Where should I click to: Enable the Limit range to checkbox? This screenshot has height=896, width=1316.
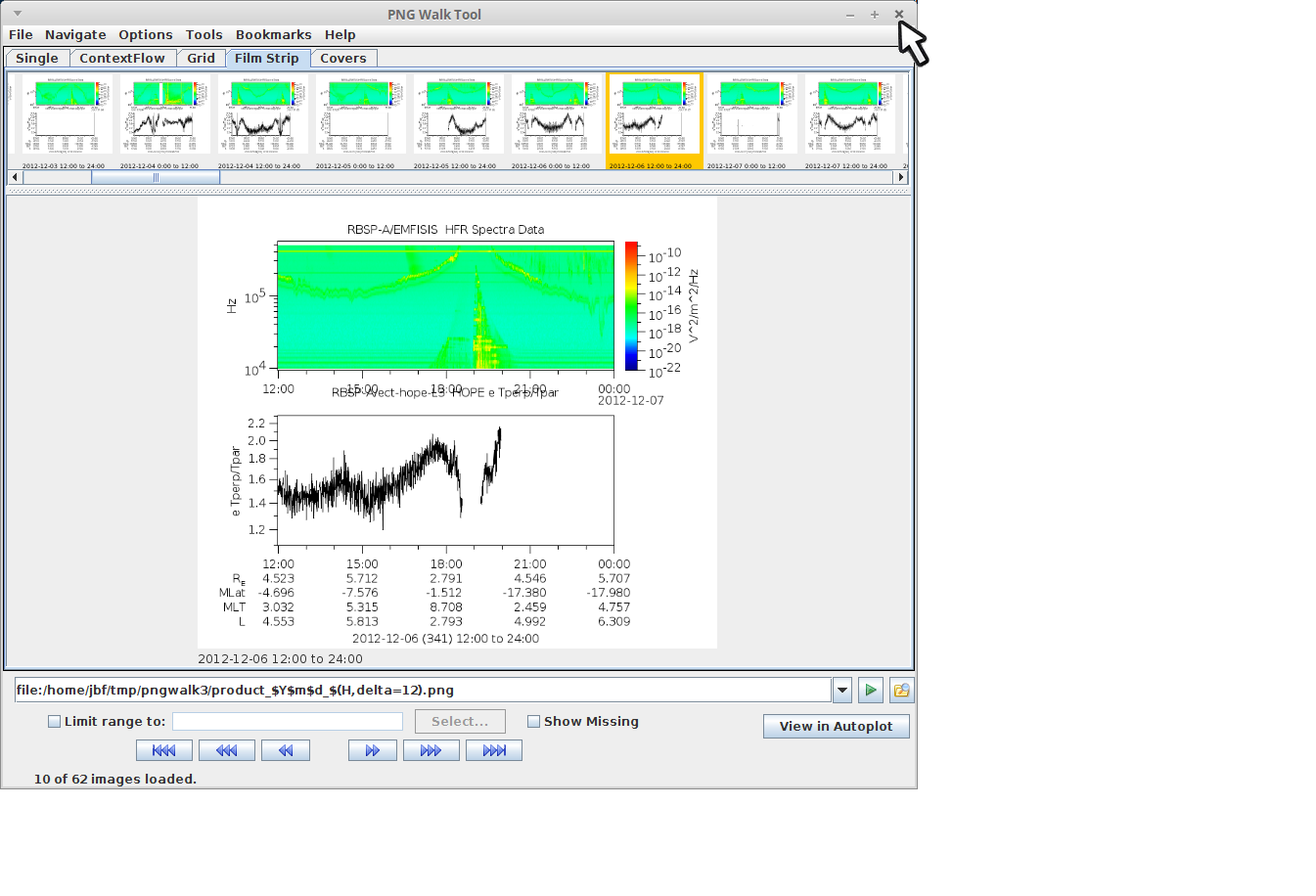point(55,722)
